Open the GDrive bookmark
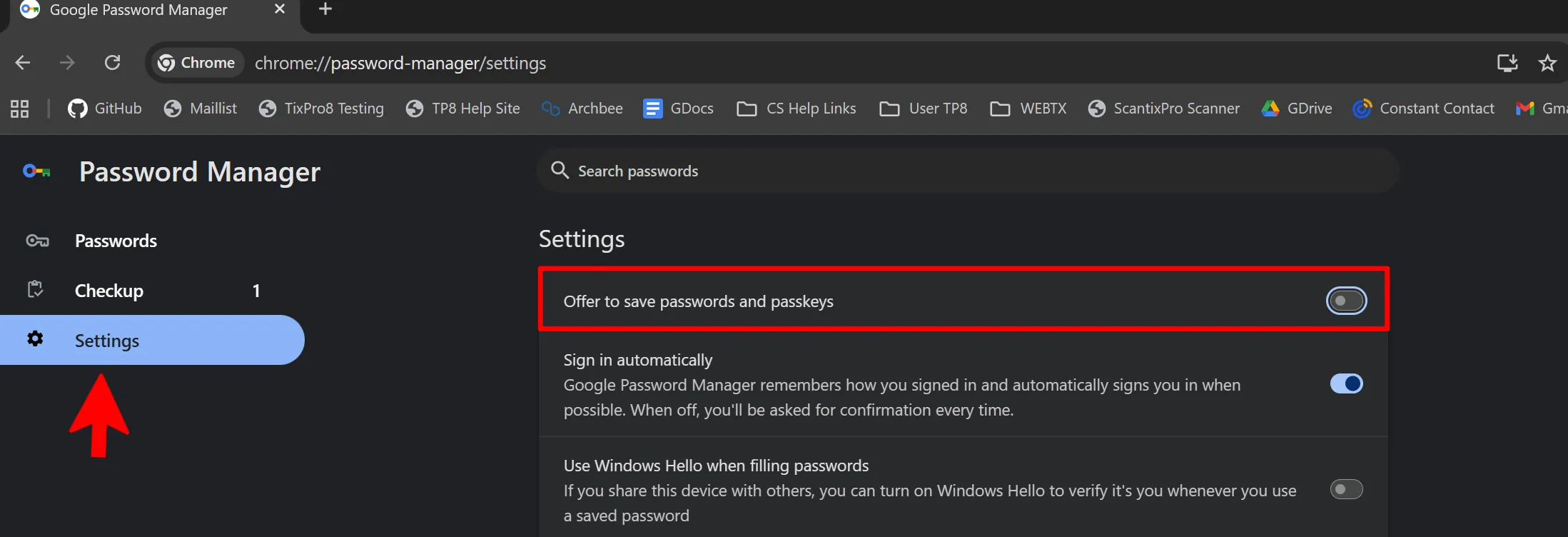1568x537 pixels. [x=1297, y=109]
